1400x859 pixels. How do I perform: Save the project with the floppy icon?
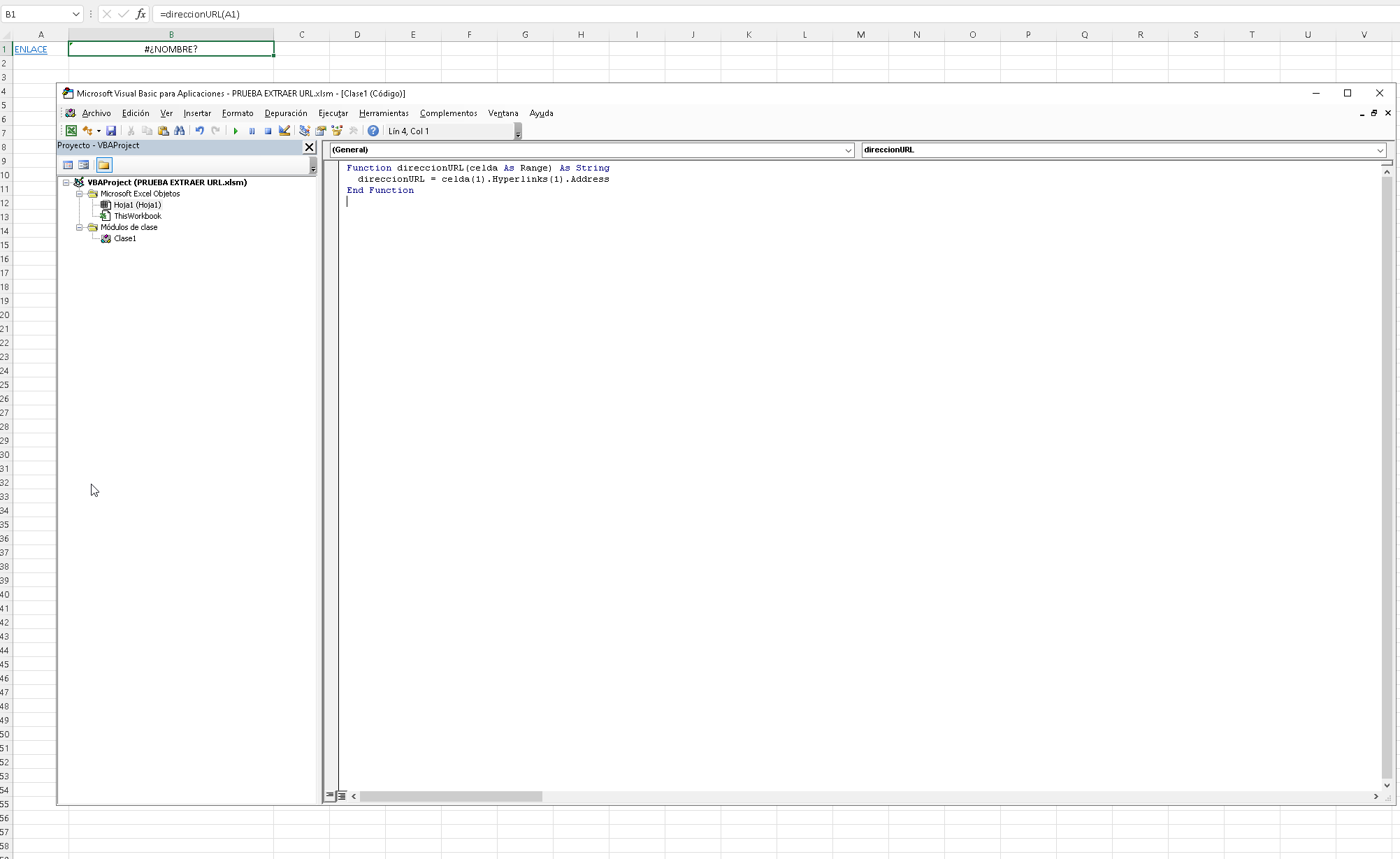click(x=111, y=131)
